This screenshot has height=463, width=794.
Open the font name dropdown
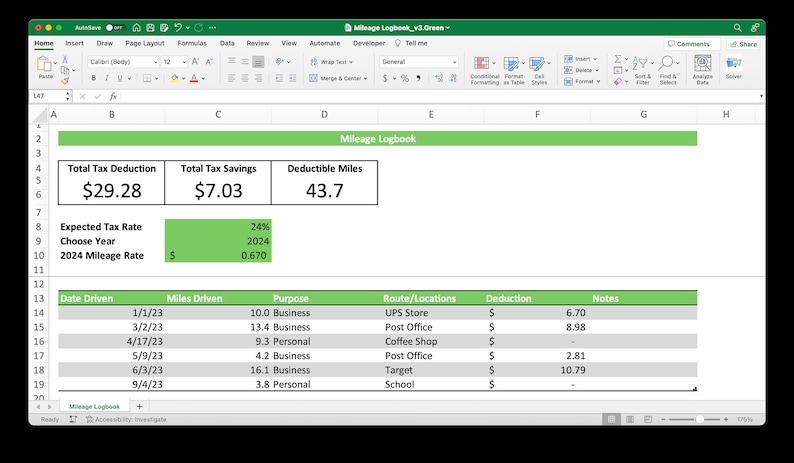coord(155,62)
